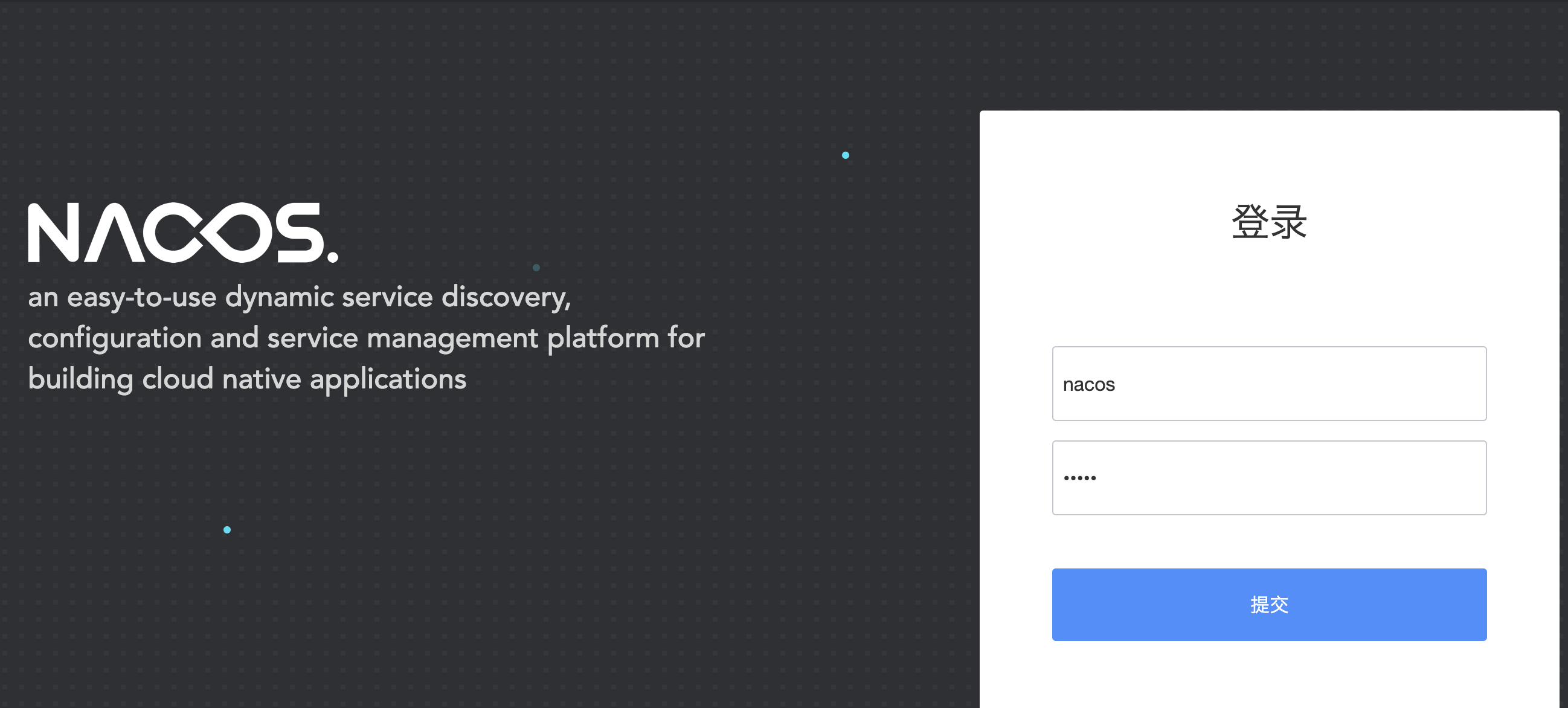The height and width of the screenshot is (708, 1568).
Task: Click the blue dot in the lower left
Action: (227, 530)
